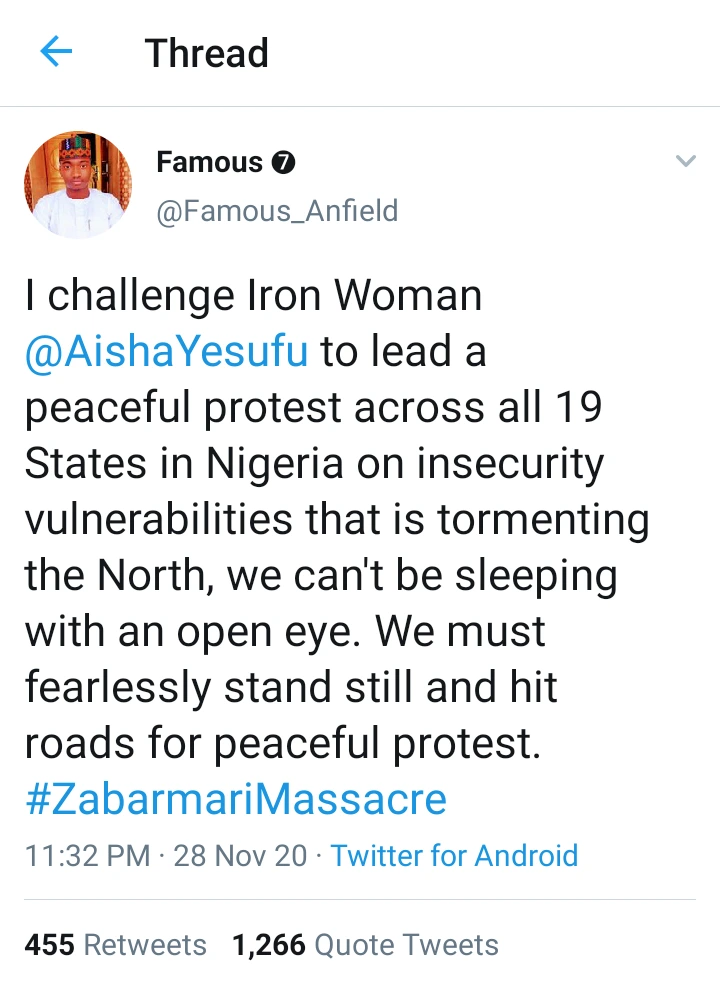This screenshot has width=720, height=988.
Task: View the 455 Retweets list
Action: pos(115,945)
